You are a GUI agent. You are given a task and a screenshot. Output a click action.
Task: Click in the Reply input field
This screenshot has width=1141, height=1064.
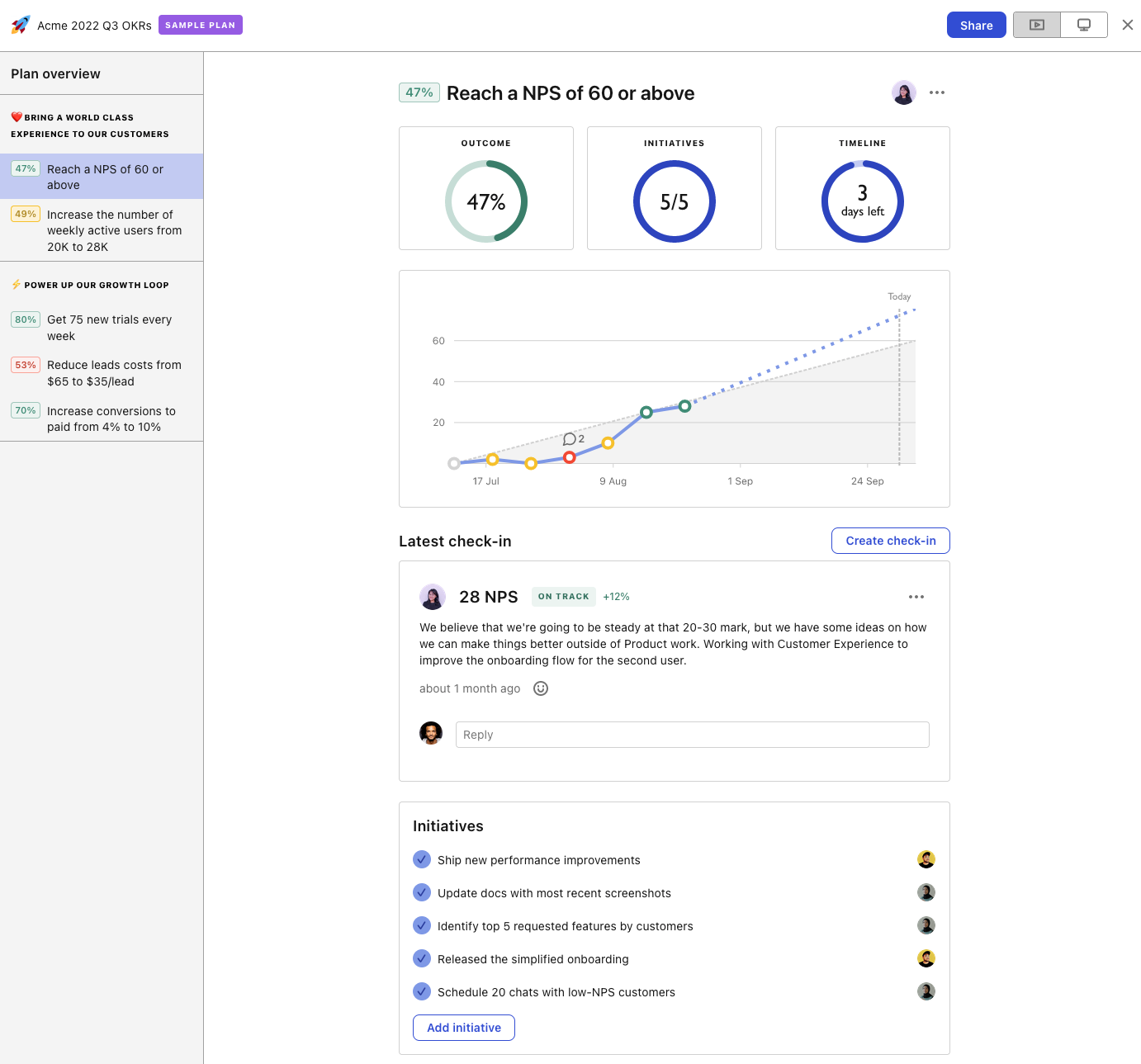pyautogui.click(x=693, y=735)
